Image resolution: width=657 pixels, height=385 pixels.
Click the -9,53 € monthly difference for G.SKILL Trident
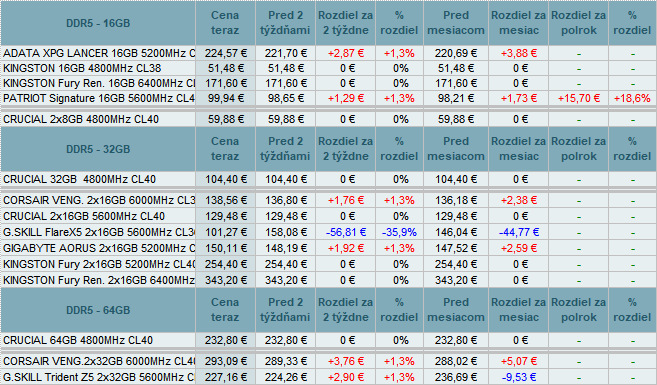[519, 377]
